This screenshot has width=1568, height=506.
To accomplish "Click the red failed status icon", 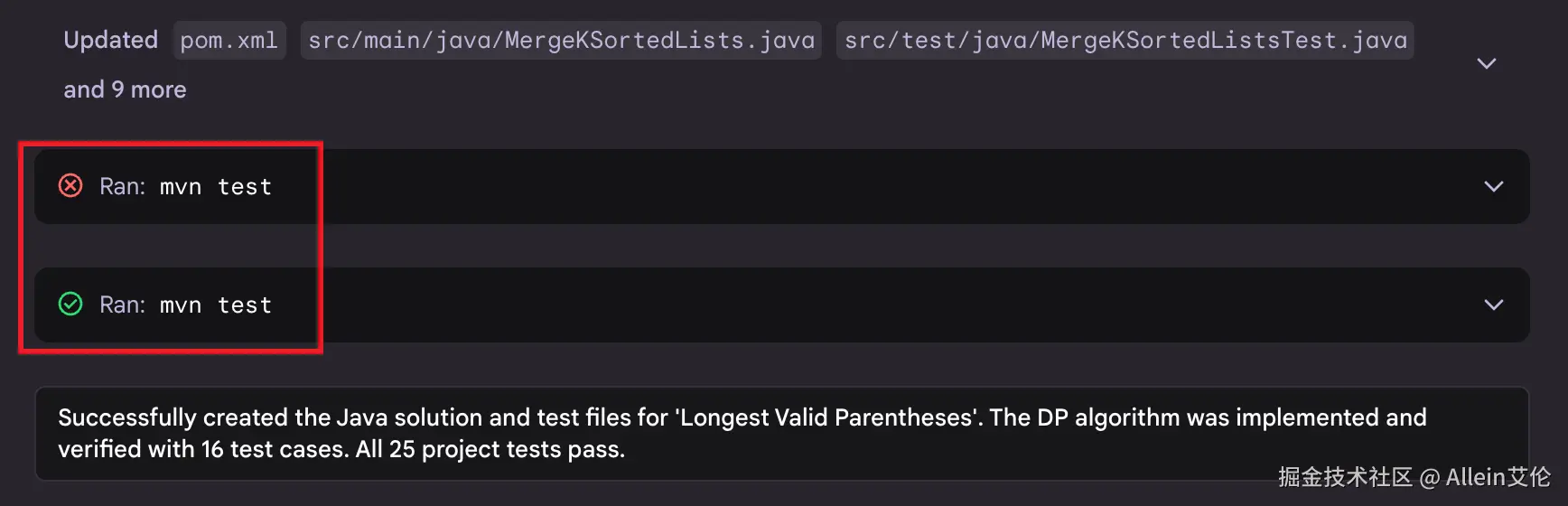I will 70,186.
